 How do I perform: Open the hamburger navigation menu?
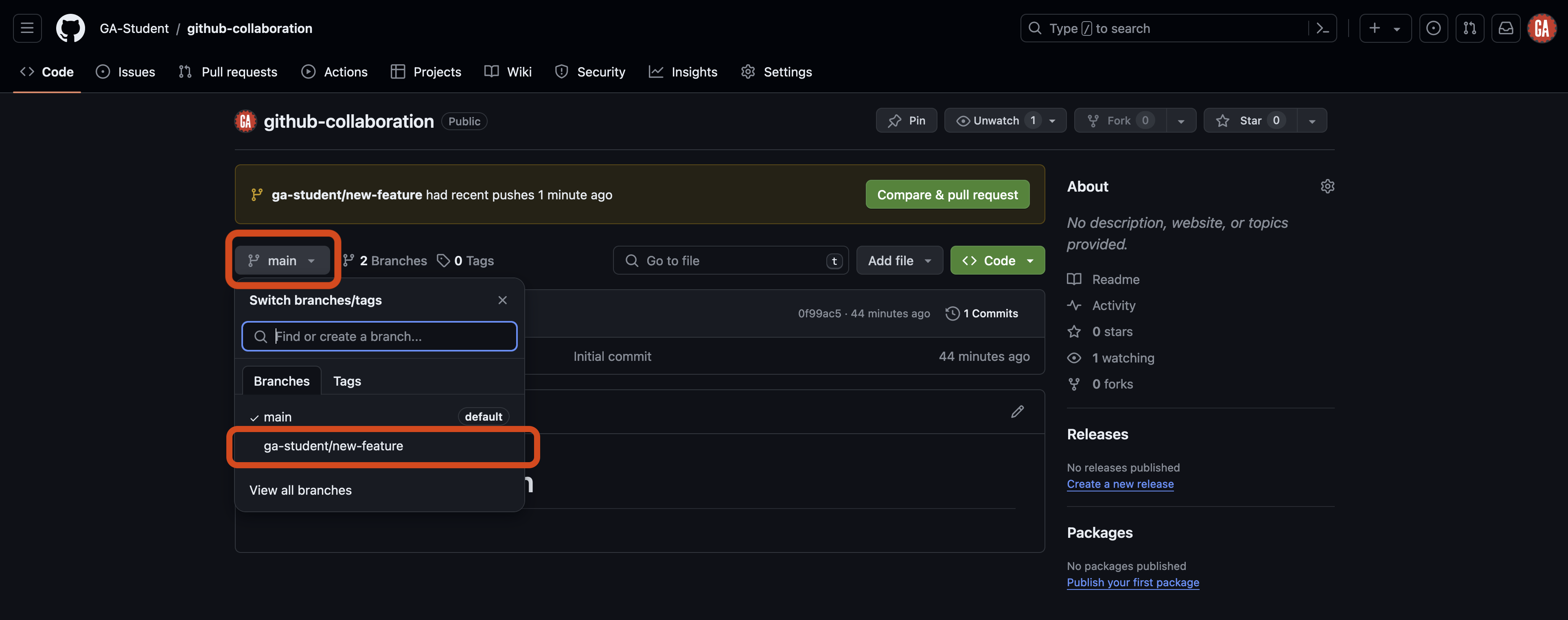point(27,28)
